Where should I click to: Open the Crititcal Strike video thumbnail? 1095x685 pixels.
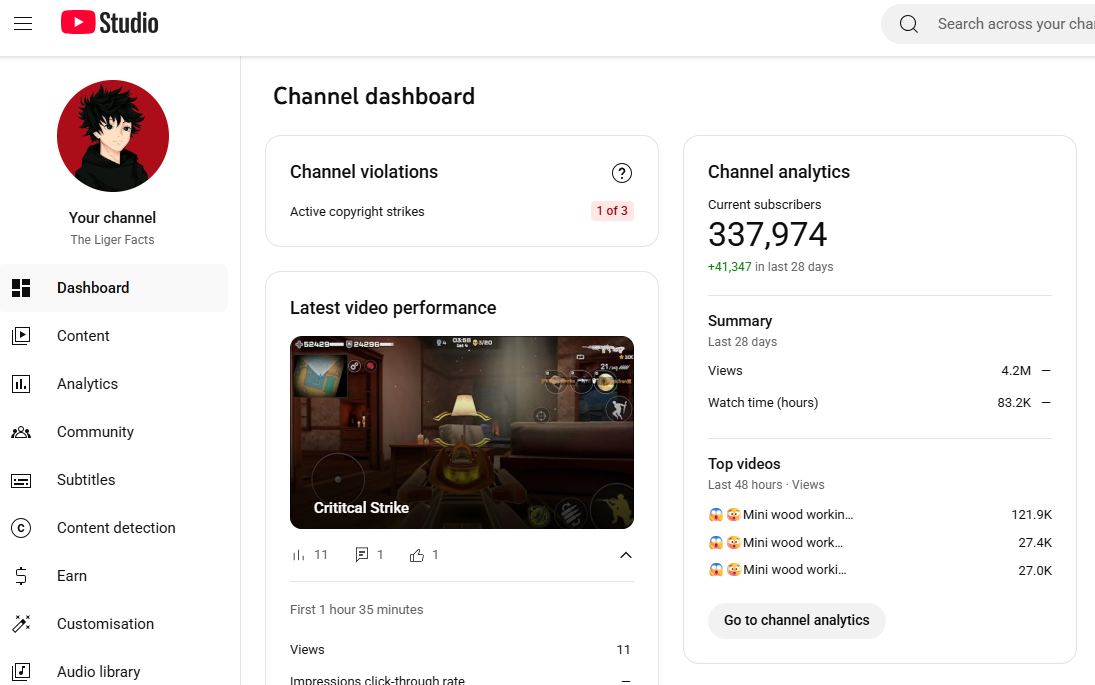(462, 432)
